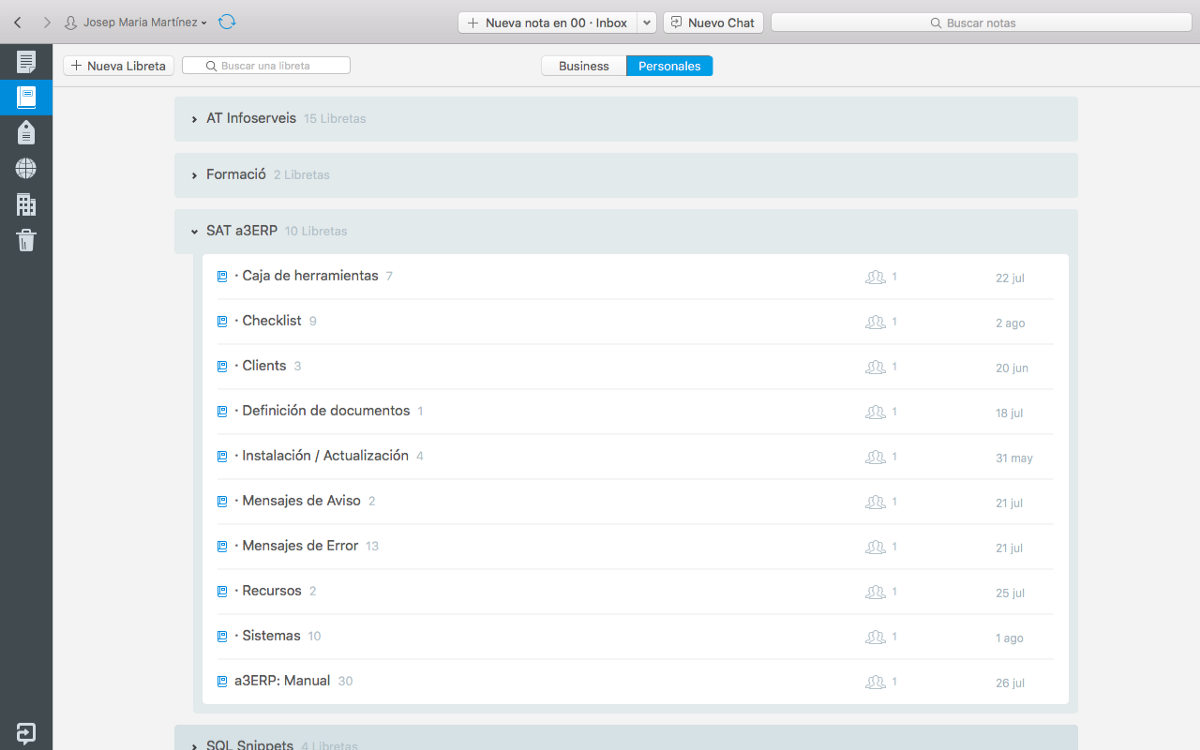Open the Trash from the sidebar
This screenshot has height=750, width=1200.
tap(25, 240)
